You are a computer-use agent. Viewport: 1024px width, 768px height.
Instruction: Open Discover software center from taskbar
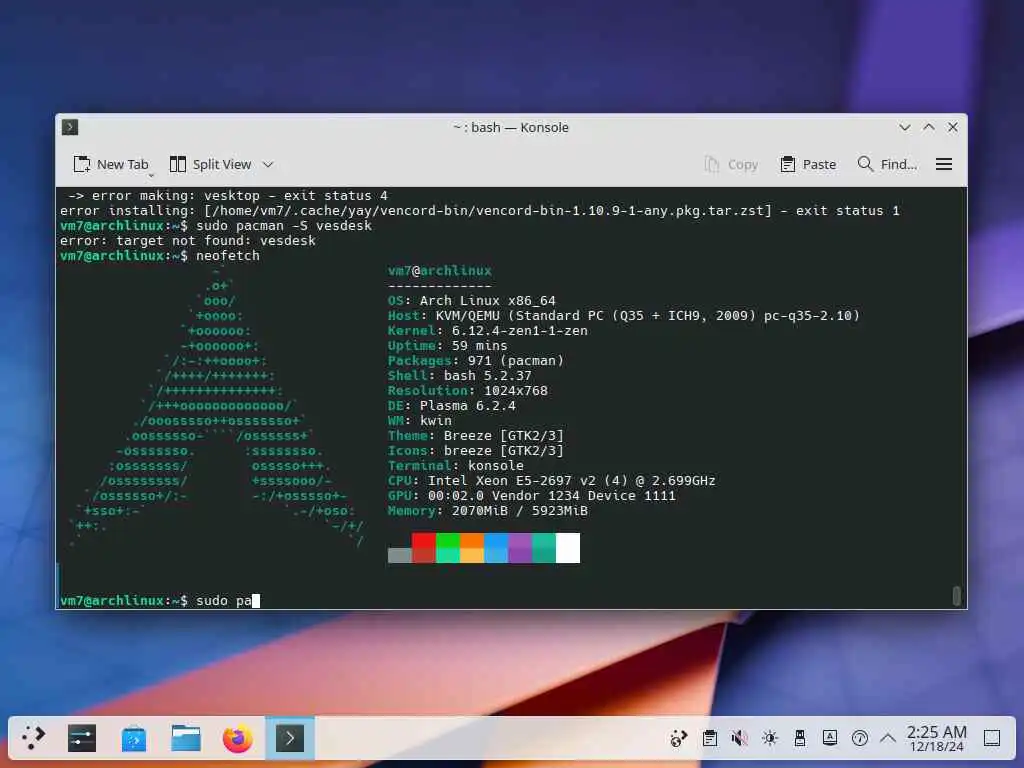coord(134,738)
